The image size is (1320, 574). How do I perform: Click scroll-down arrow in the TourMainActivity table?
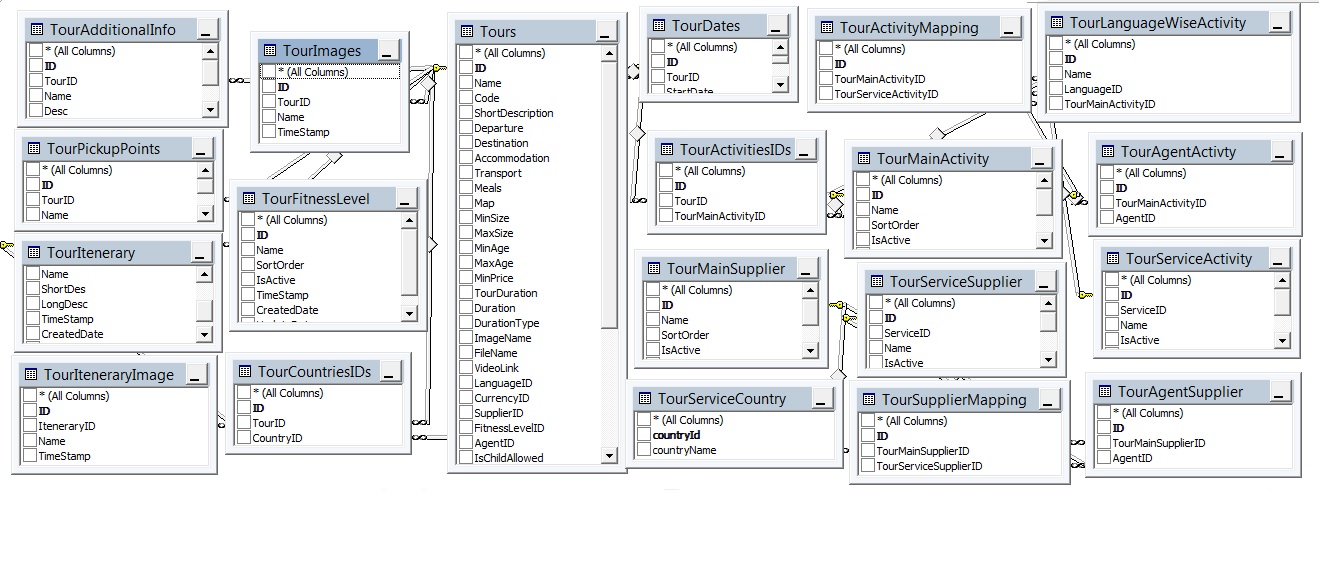[x=1044, y=240]
